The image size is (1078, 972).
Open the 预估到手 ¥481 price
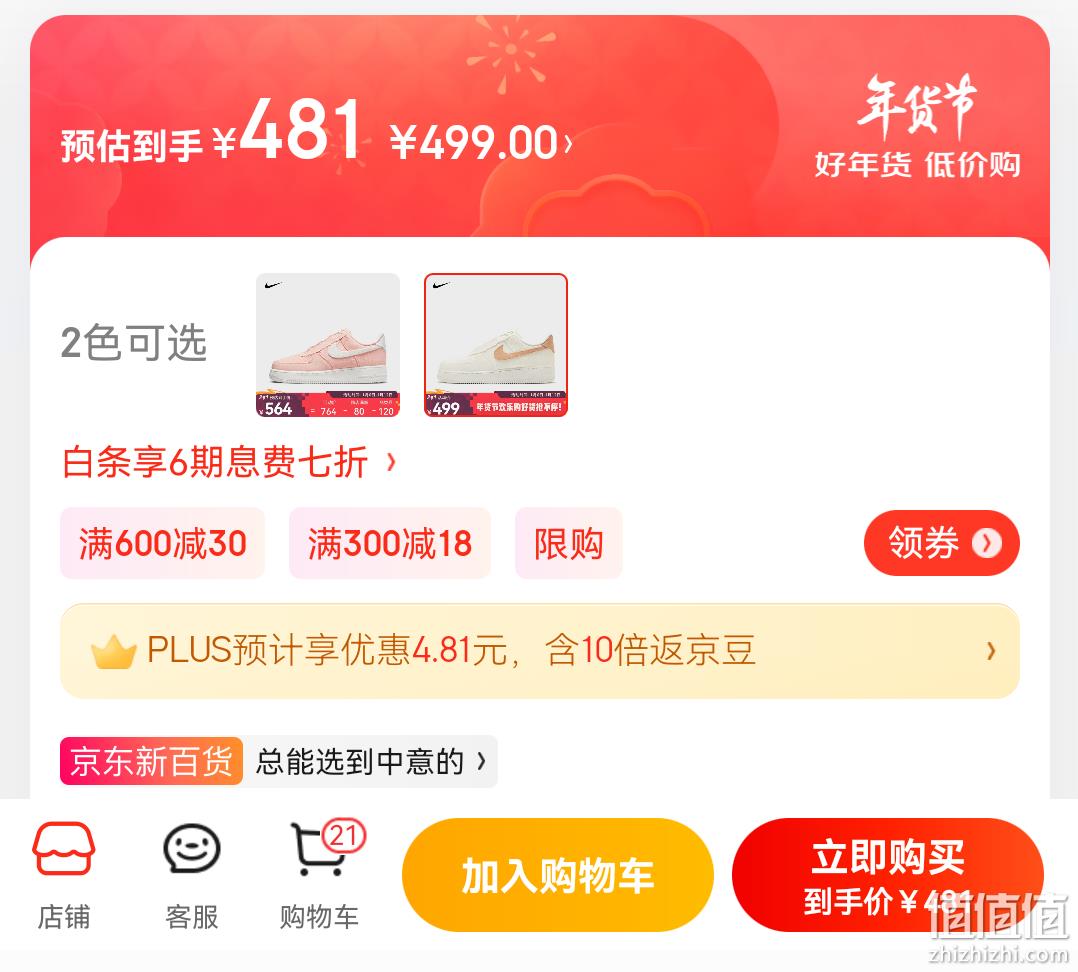click(x=211, y=131)
